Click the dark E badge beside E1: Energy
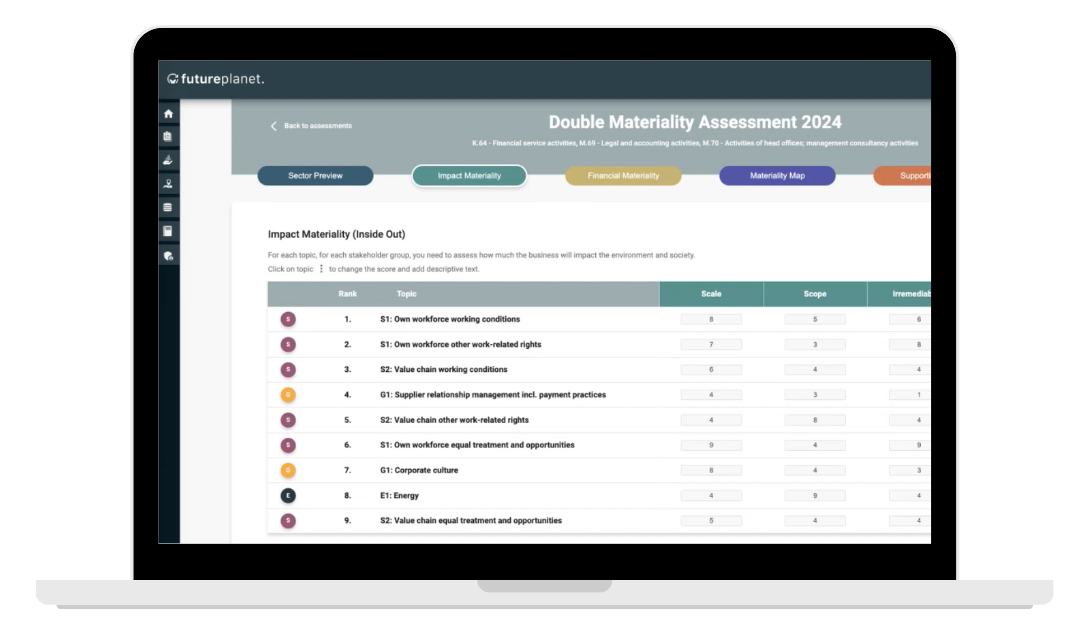Image resolution: width=1069 pixels, height=623 pixels. pos(288,496)
